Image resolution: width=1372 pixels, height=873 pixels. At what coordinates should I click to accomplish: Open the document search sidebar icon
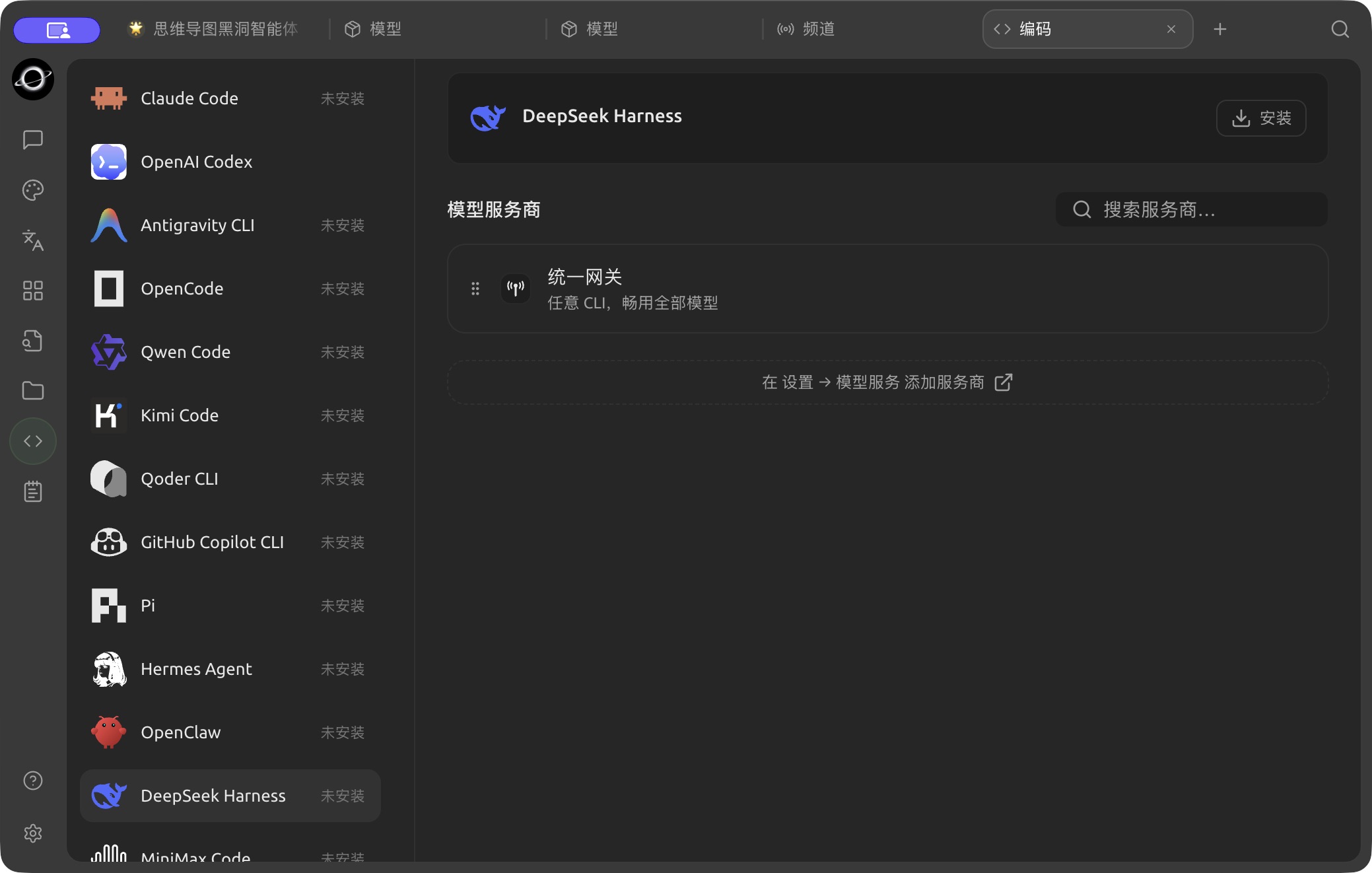point(33,341)
